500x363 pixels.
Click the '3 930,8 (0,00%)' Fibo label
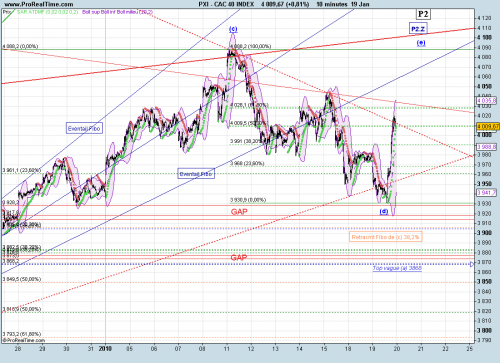pos(248,200)
